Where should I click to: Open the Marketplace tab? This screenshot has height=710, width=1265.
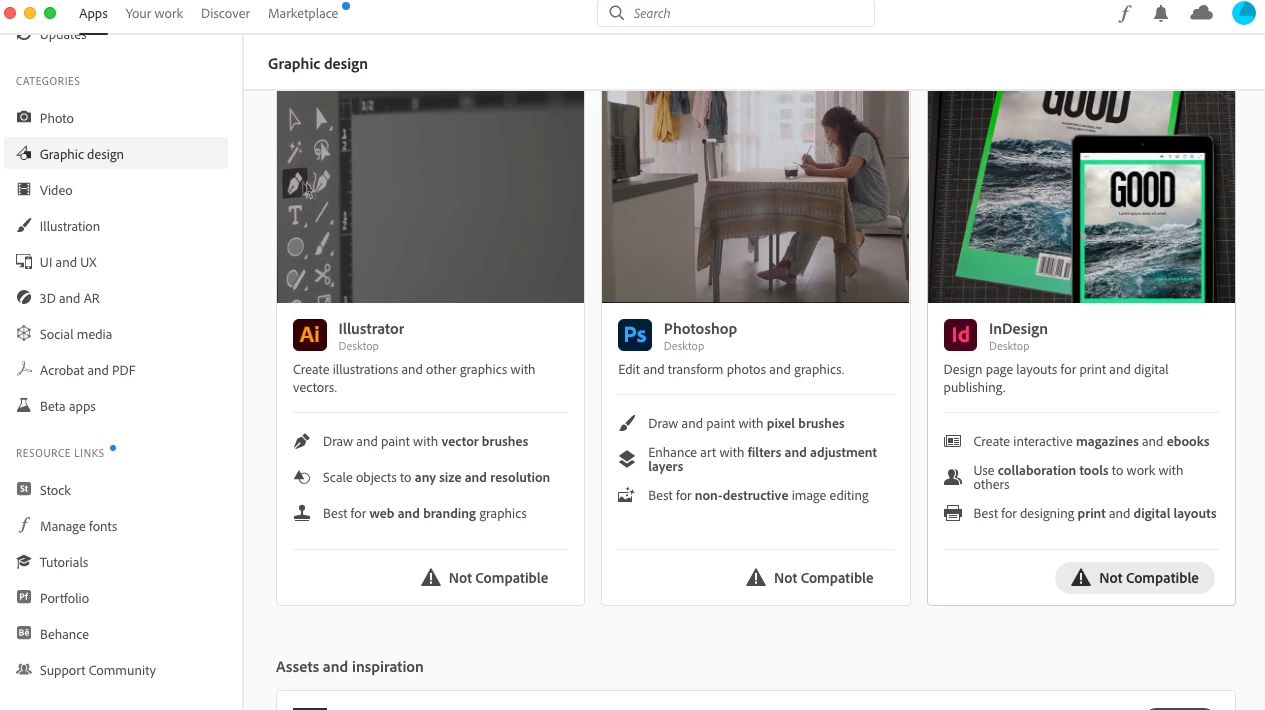point(303,13)
